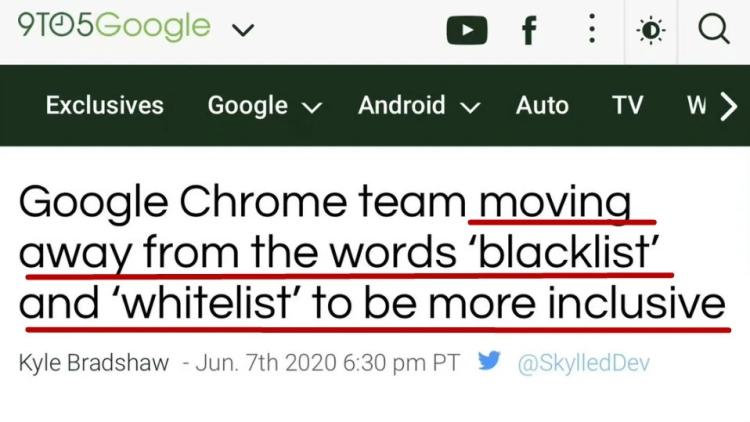Click the article headline about blacklist and whitelist
The width and height of the screenshot is (750, 422).
coord(372,255)
